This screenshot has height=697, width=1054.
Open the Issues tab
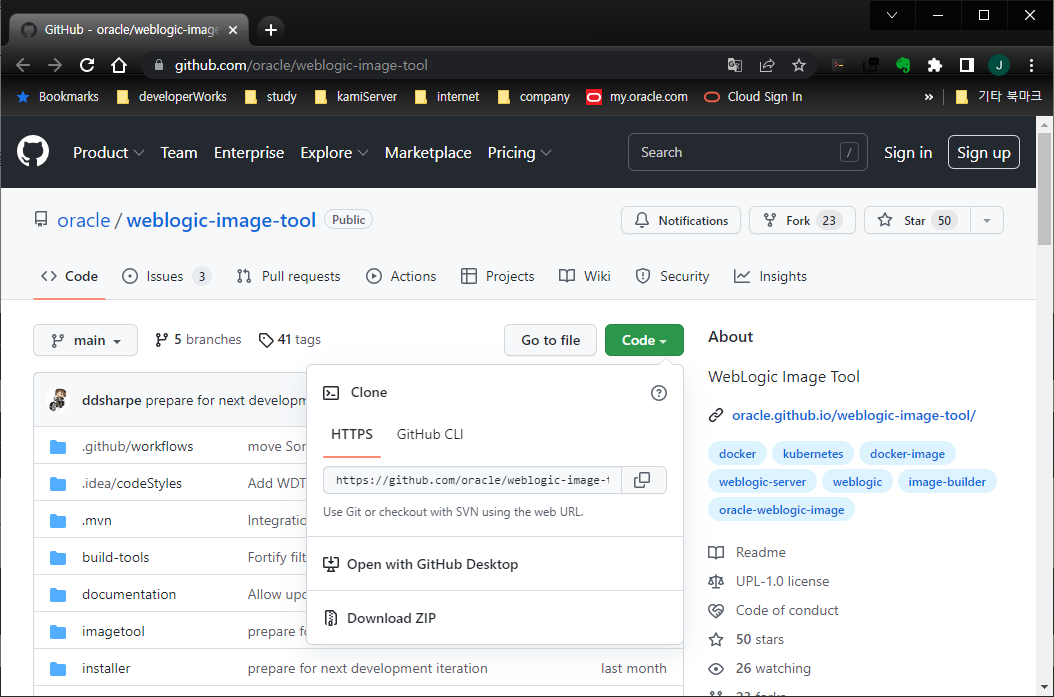coord(166,276)
